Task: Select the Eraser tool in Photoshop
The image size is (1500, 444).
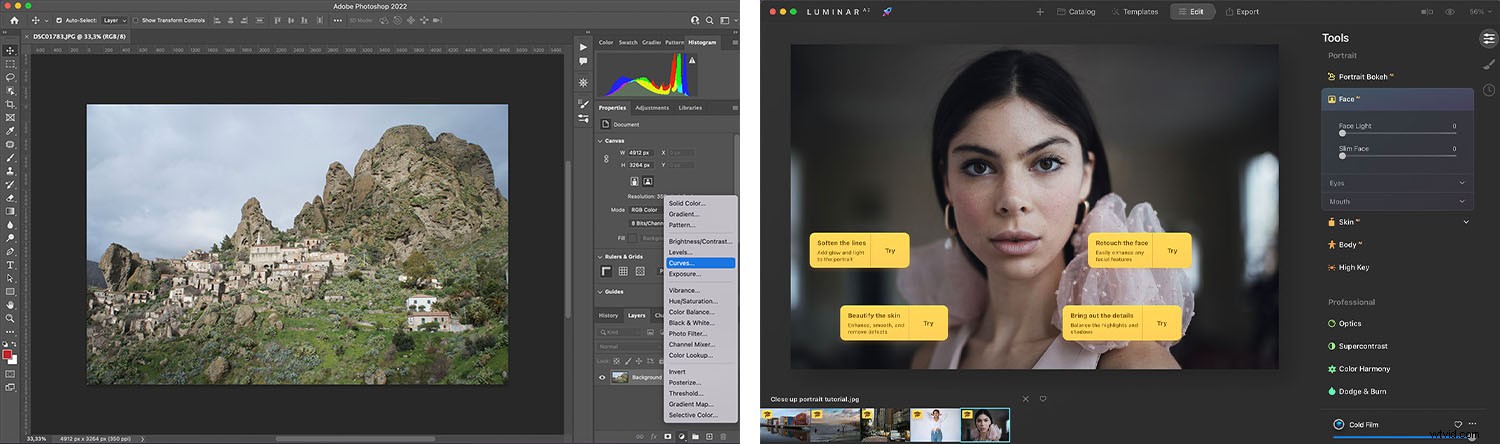Action: click(x=10, y=199)
